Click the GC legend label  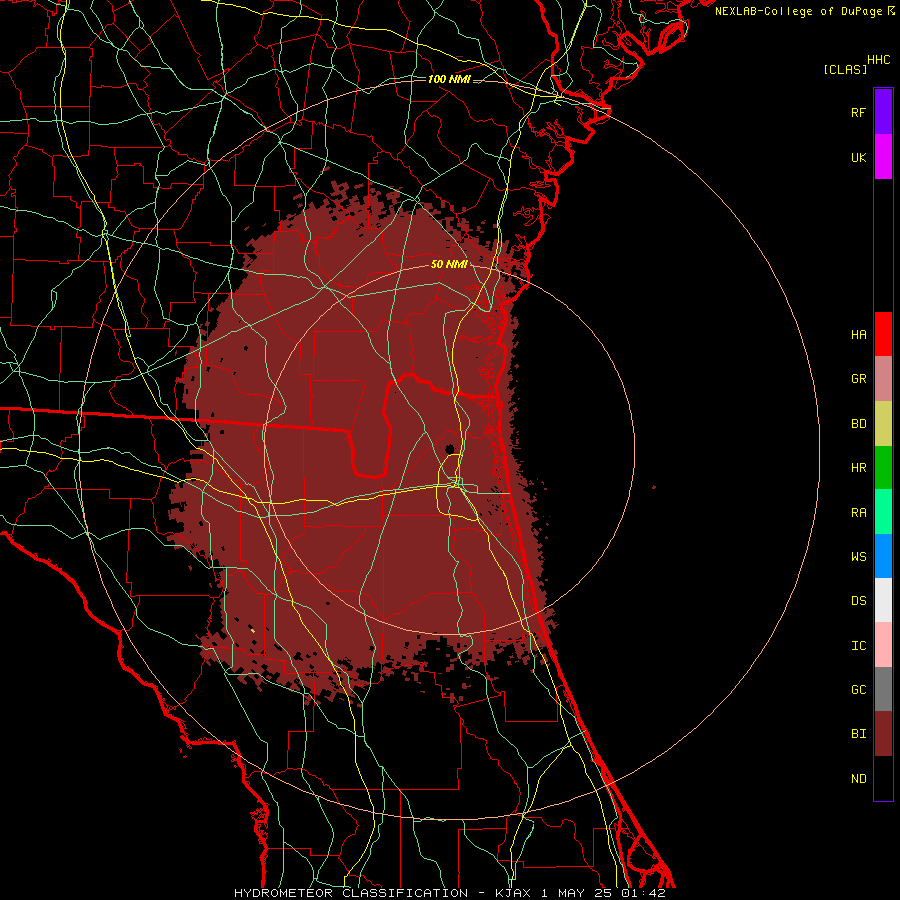pos(858,689)
